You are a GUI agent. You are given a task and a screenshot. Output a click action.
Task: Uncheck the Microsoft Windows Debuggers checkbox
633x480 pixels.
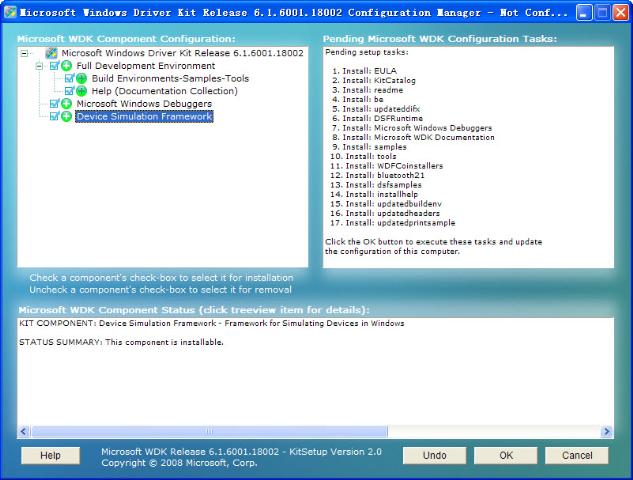(54, 104)
